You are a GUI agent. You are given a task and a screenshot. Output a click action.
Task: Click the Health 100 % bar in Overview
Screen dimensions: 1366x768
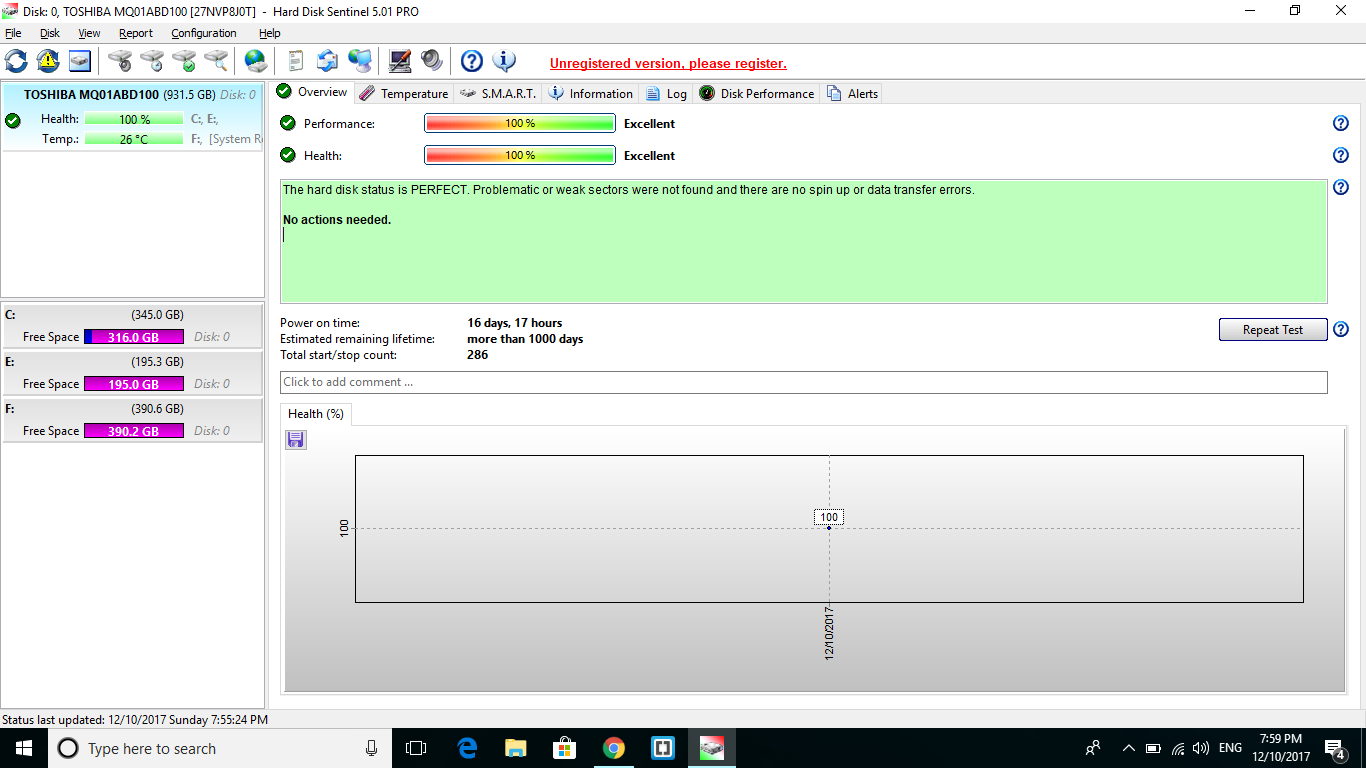tap(520, 156)
